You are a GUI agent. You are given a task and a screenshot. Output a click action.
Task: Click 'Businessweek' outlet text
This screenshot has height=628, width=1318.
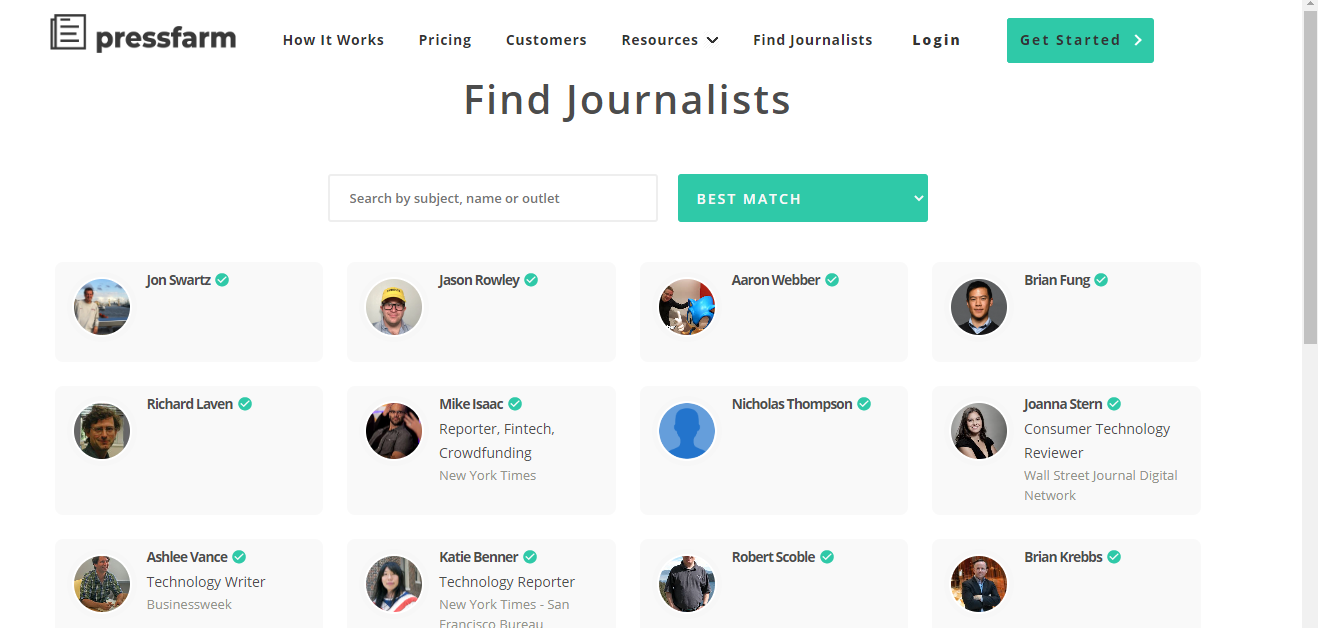pos(189,604)
